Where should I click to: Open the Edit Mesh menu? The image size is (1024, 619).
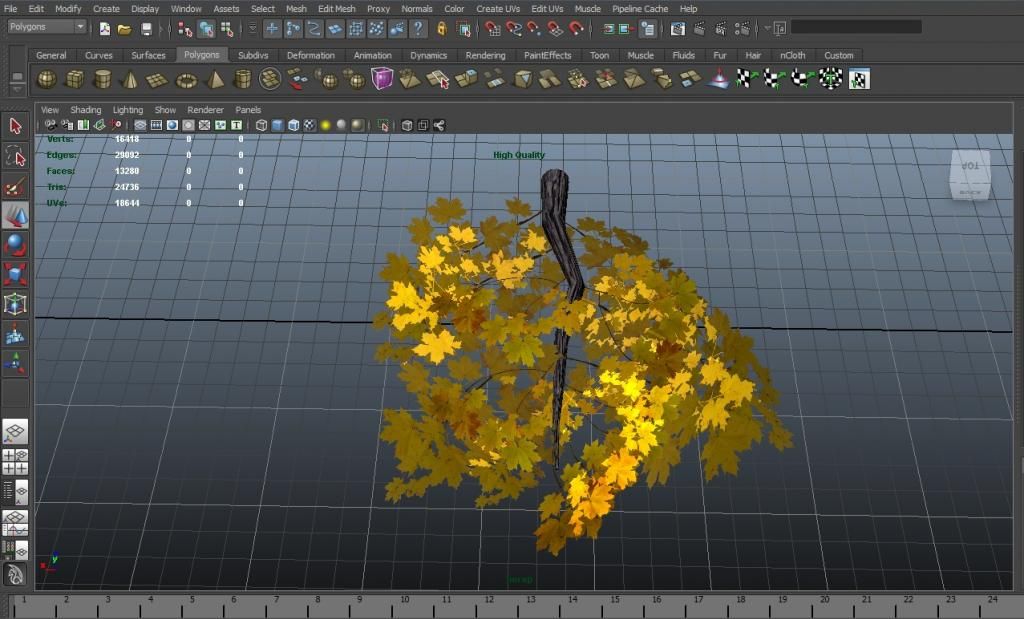336,9
